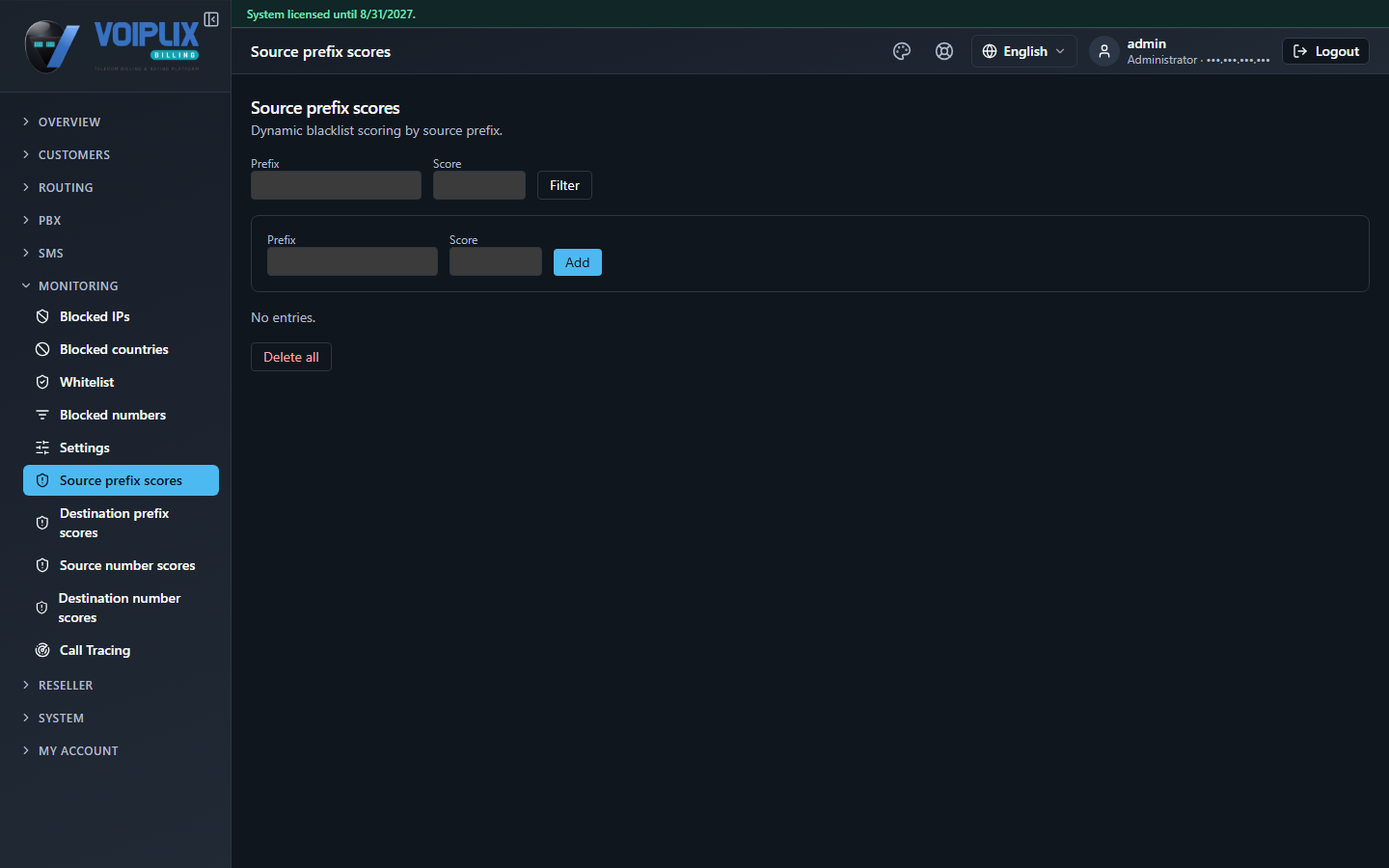Focus the filter Score input field
Viewport: 1389px width, 868px height.
(479, 185)
